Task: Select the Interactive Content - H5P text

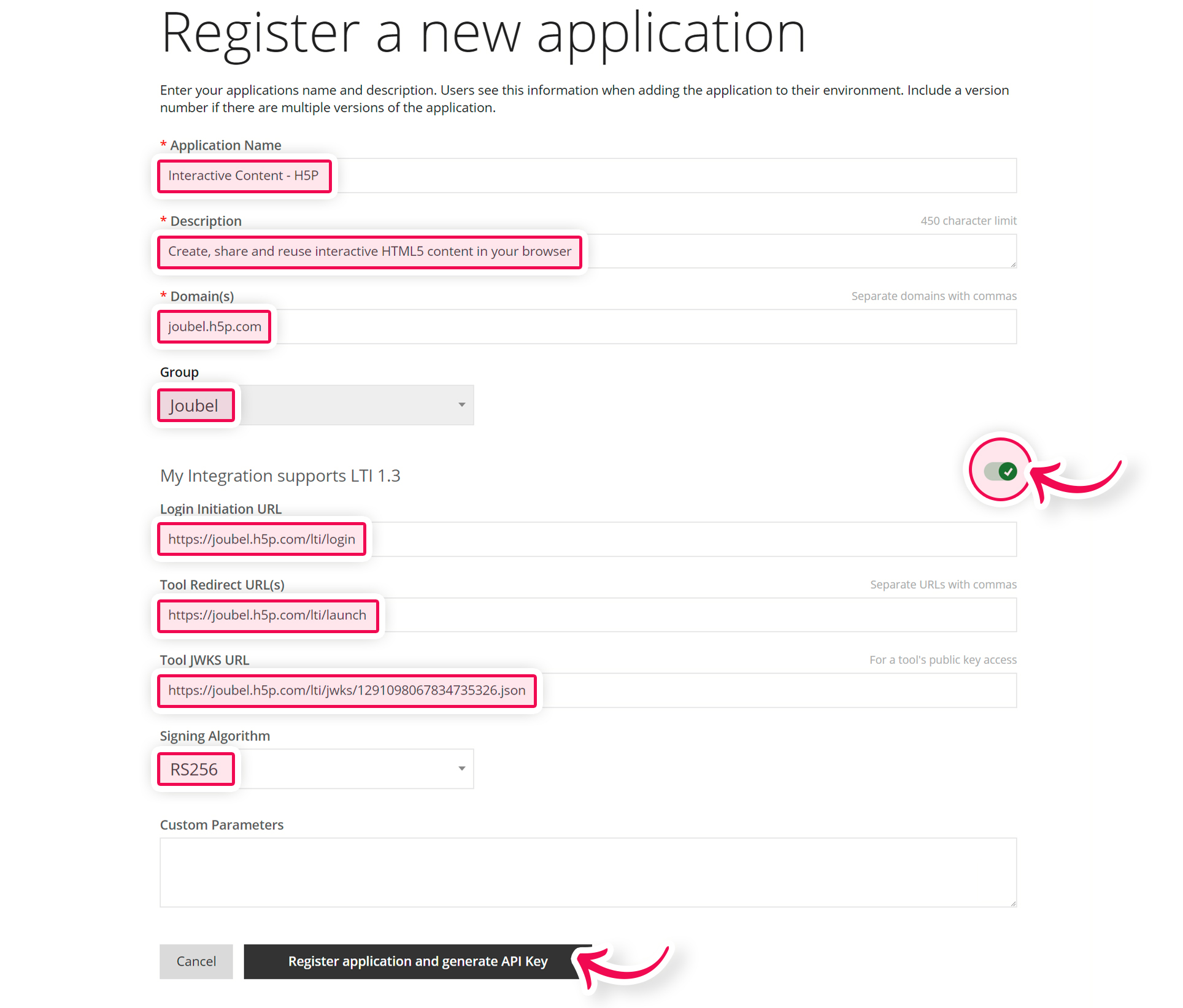Action: point(243,175)
